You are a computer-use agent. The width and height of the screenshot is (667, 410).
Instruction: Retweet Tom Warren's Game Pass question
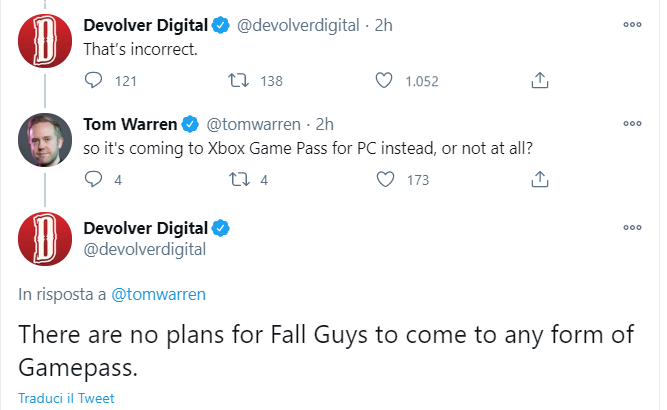click(241, 180)
